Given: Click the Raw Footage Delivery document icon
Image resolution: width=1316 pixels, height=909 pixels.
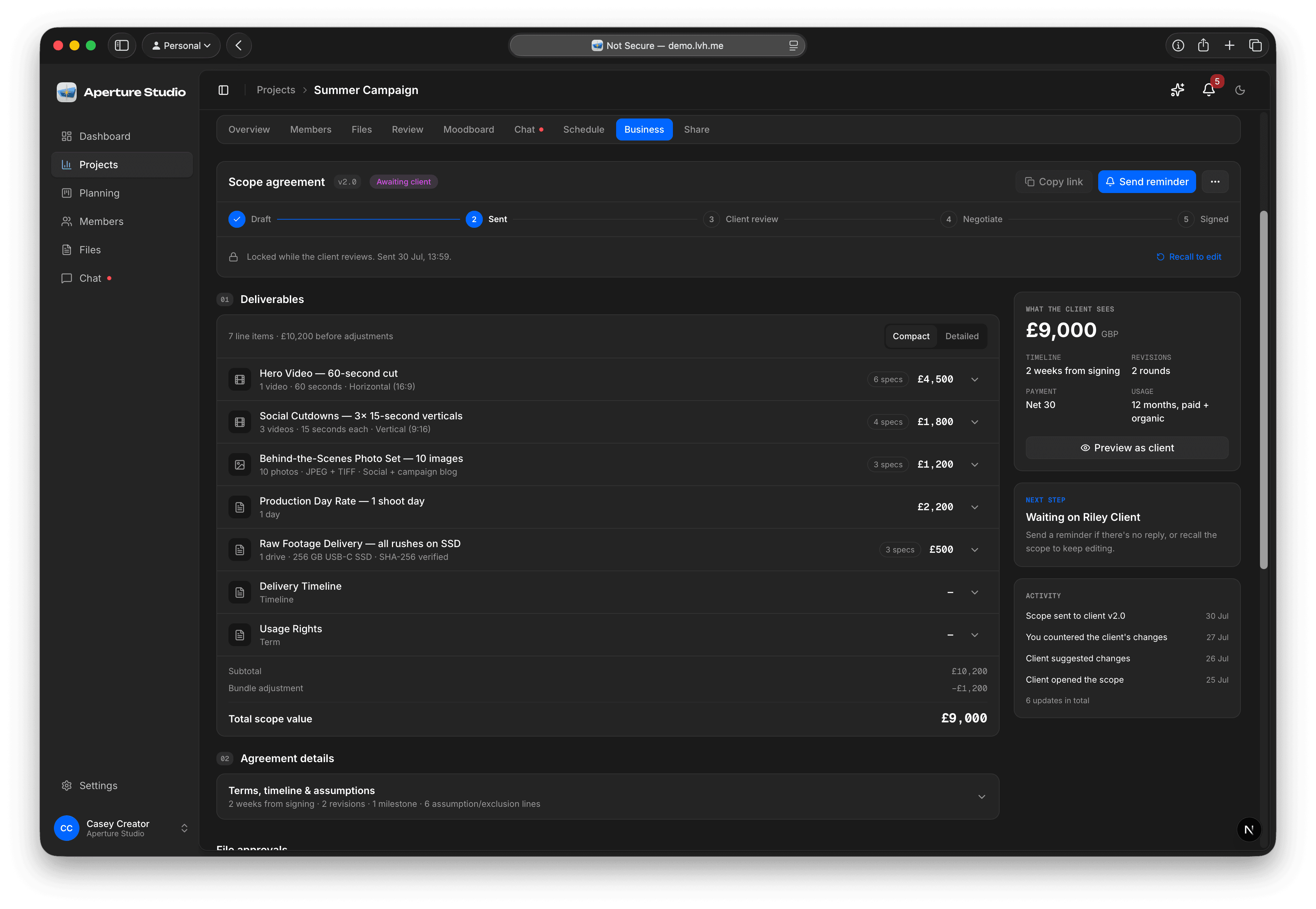Looking at the screenshot, I should pos(240,550).
